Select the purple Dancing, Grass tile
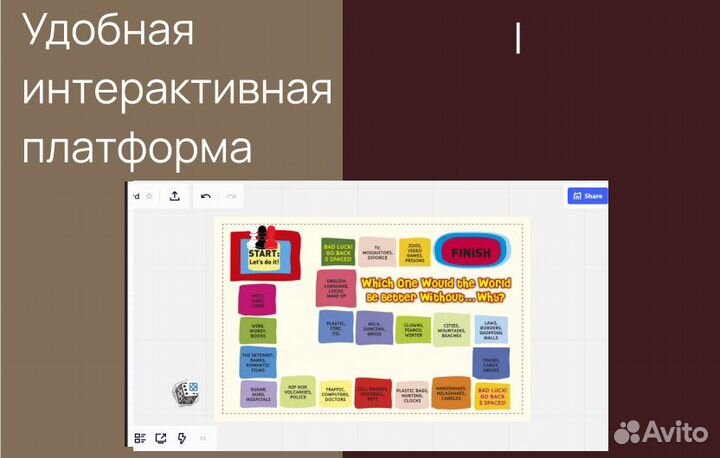Viewport: 720px width, 458px height. point(374,328)
